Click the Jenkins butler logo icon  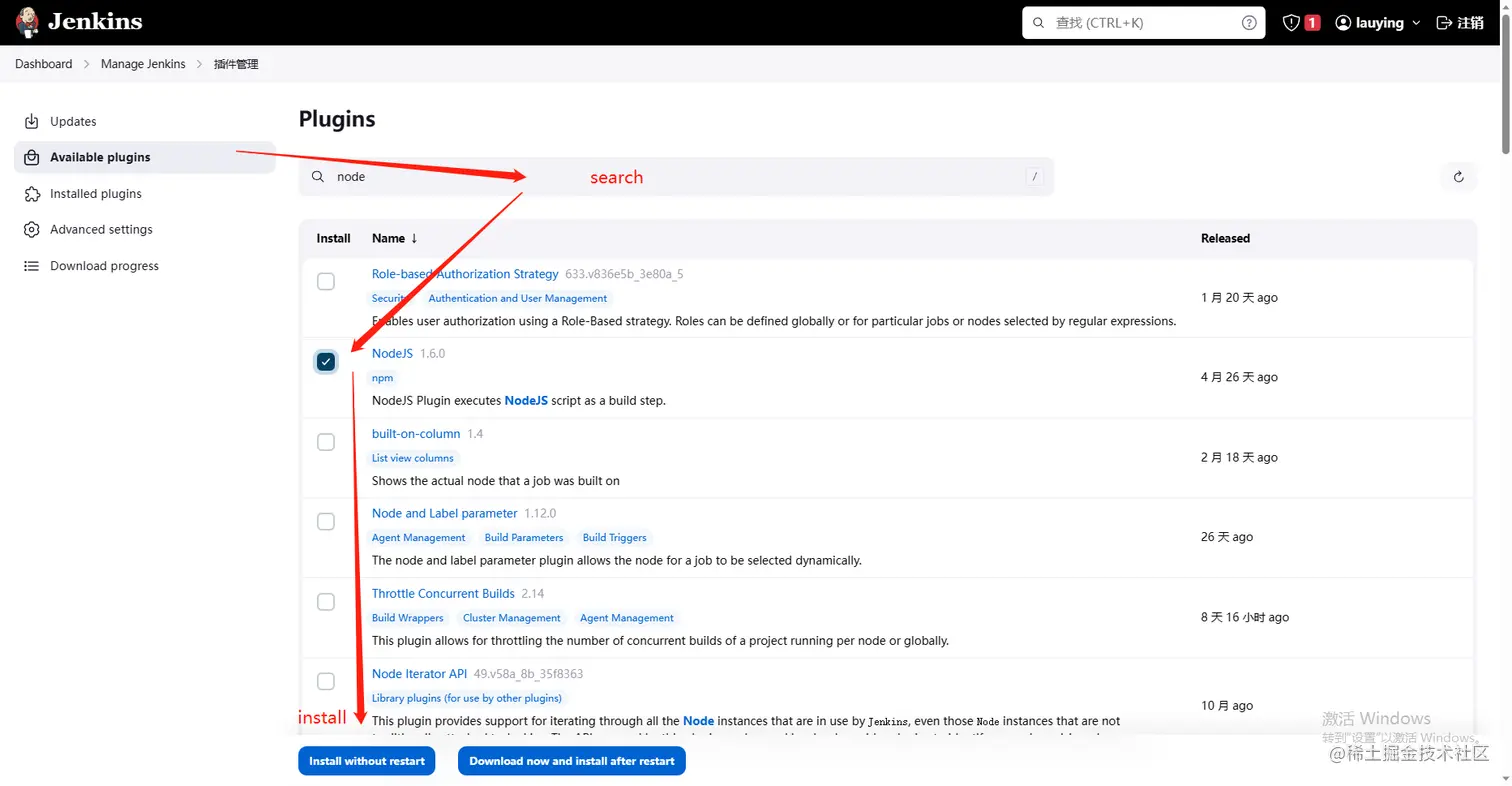pos(28,22)
